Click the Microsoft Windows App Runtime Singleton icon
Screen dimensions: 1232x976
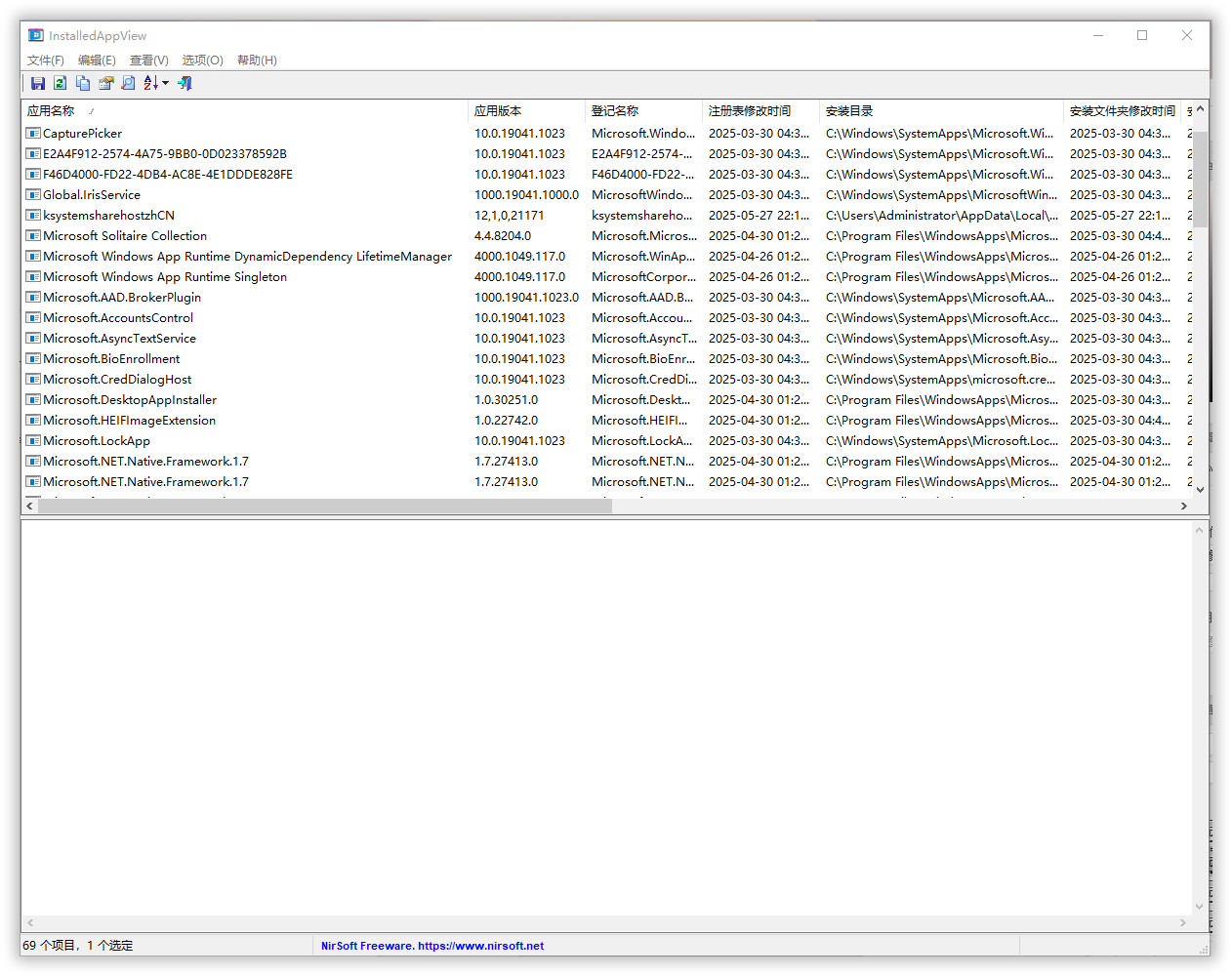point(33,277)
